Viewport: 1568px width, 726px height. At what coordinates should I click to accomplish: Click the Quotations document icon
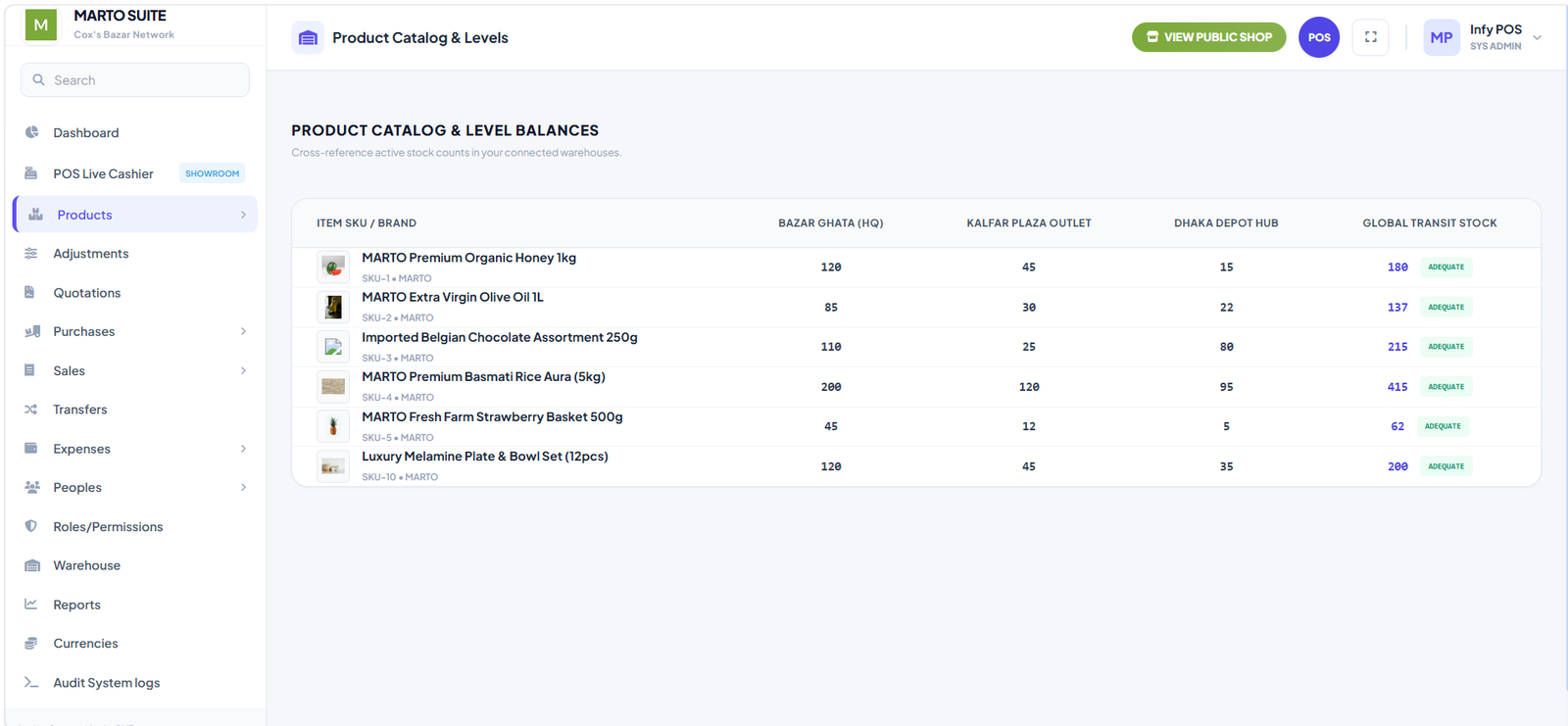[x=30, y=292]
